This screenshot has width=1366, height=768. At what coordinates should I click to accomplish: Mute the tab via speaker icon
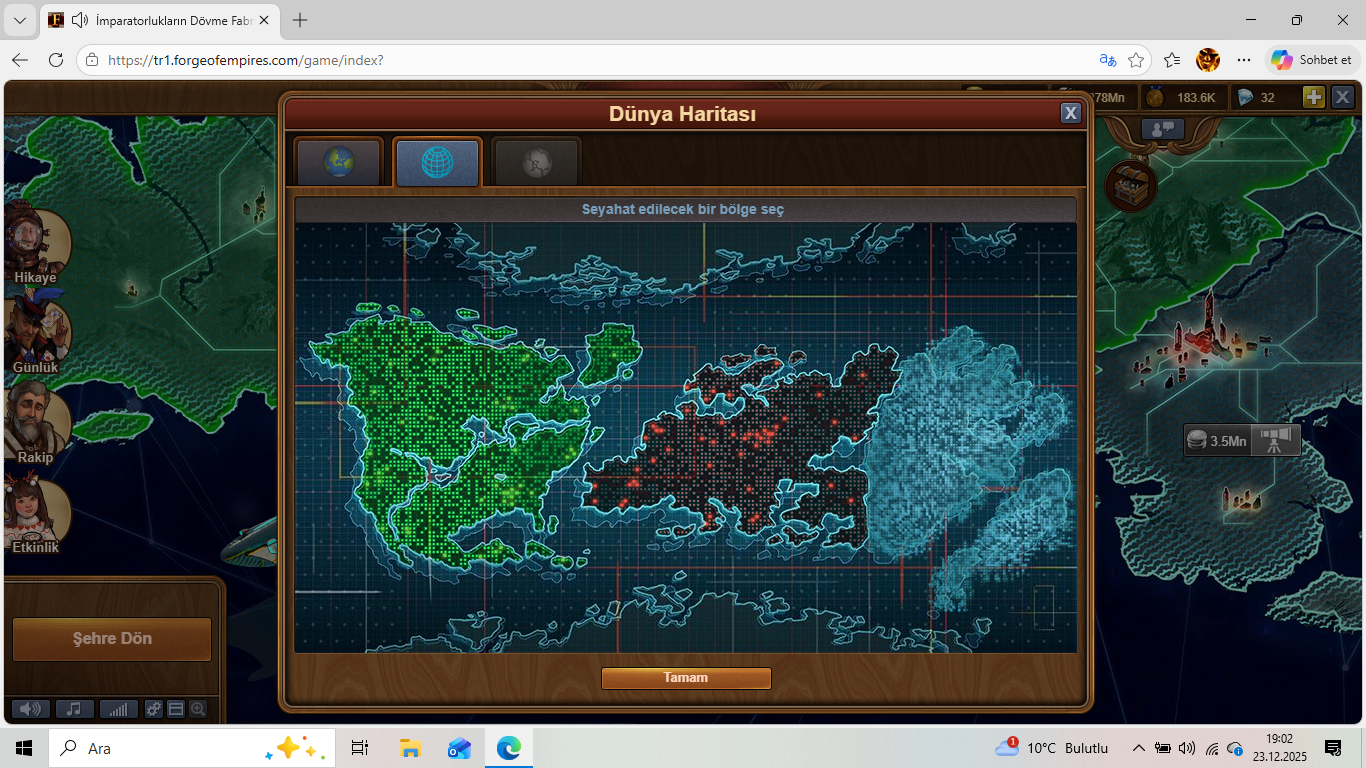coord(80,20)
